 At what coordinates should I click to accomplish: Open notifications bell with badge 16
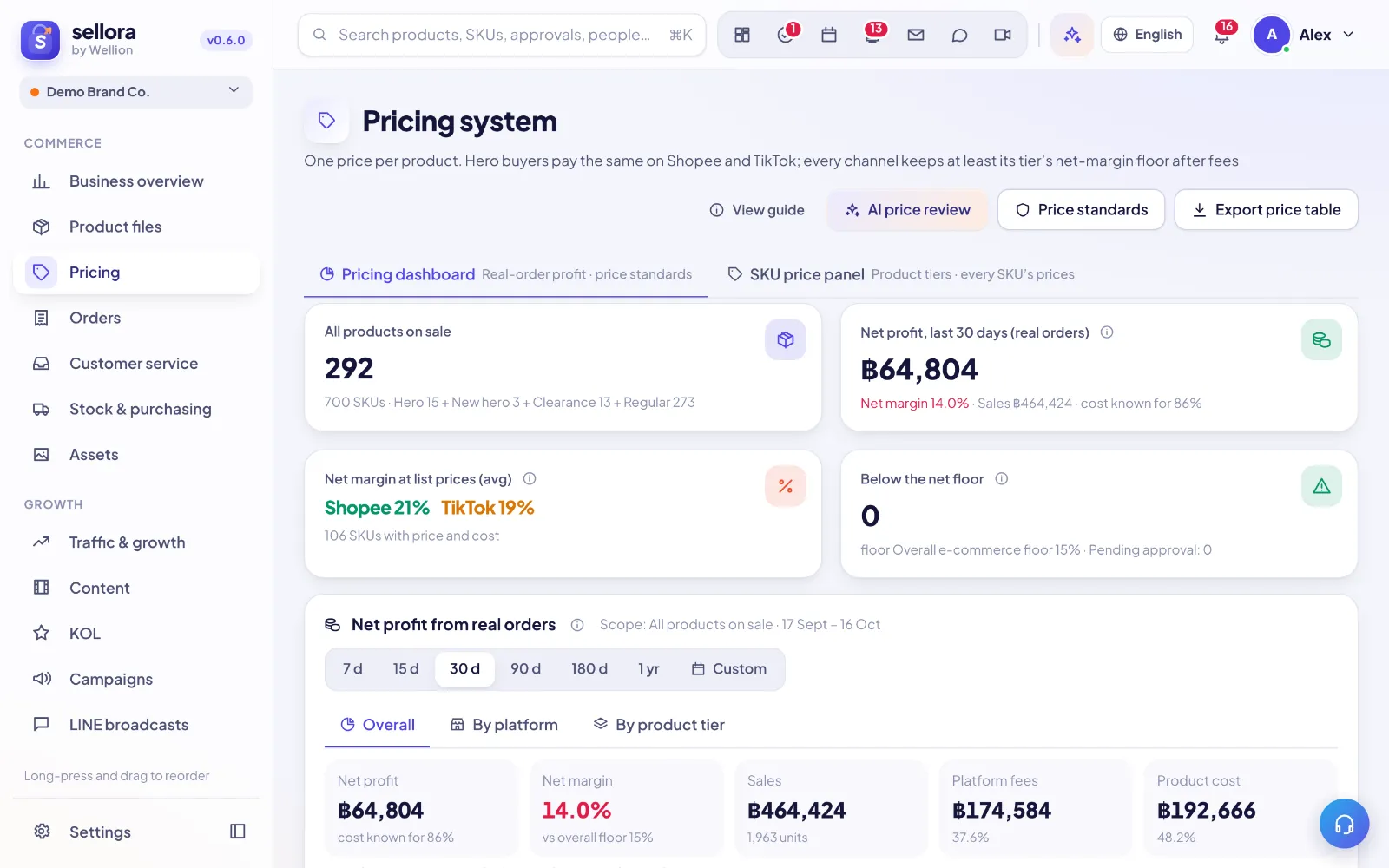[x=1222, y=35]
